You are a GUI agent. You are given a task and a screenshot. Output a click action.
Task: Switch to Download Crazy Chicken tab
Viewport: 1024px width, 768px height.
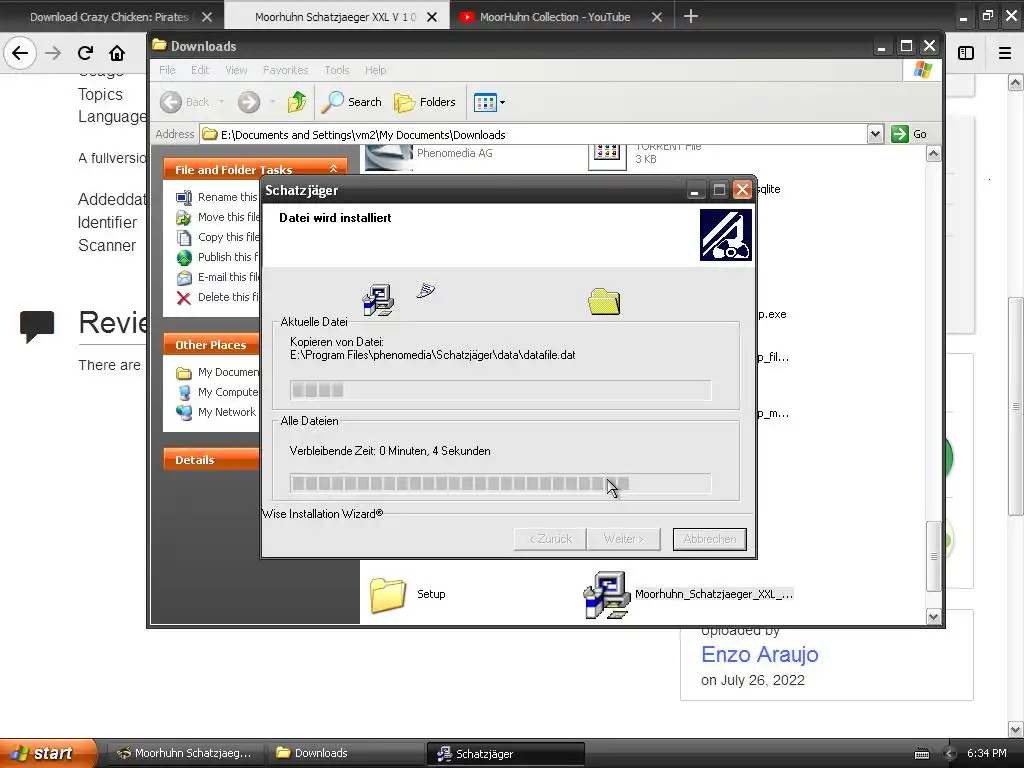coord(108,17)
